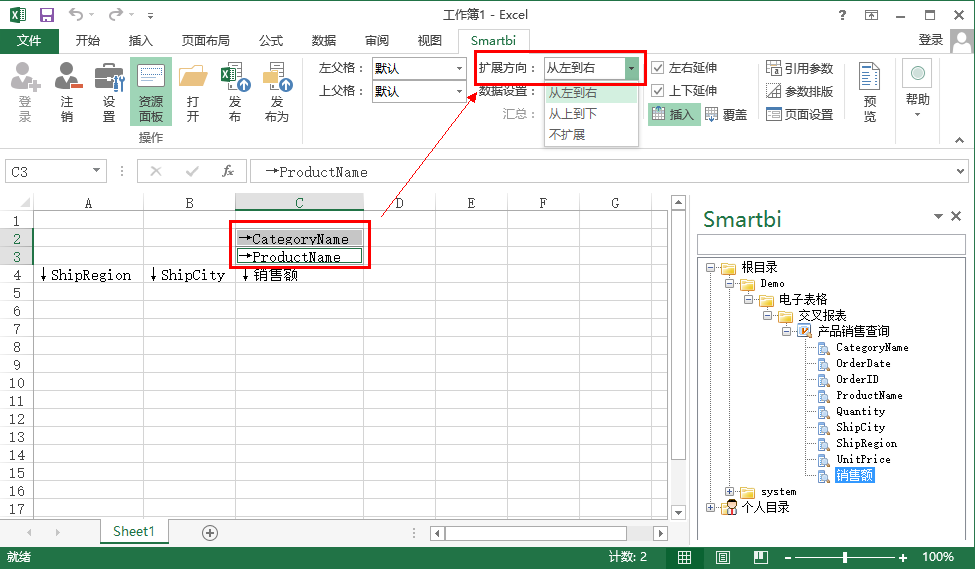The width and height of the screenshot is (975, 569).
Task: Click cell containing ShipRegion
Action: (x=88, y=275)
